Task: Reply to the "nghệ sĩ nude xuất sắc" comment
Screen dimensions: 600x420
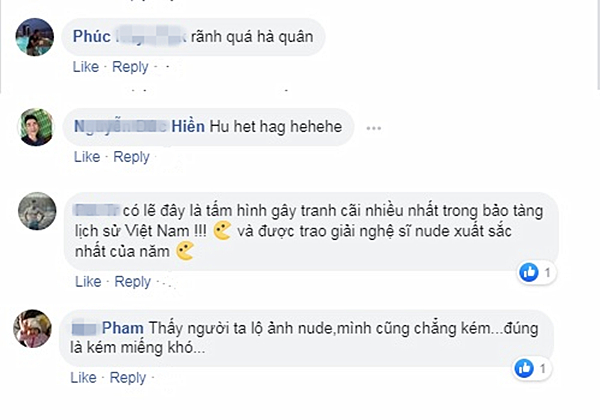Action: click(x=130, y=282)
